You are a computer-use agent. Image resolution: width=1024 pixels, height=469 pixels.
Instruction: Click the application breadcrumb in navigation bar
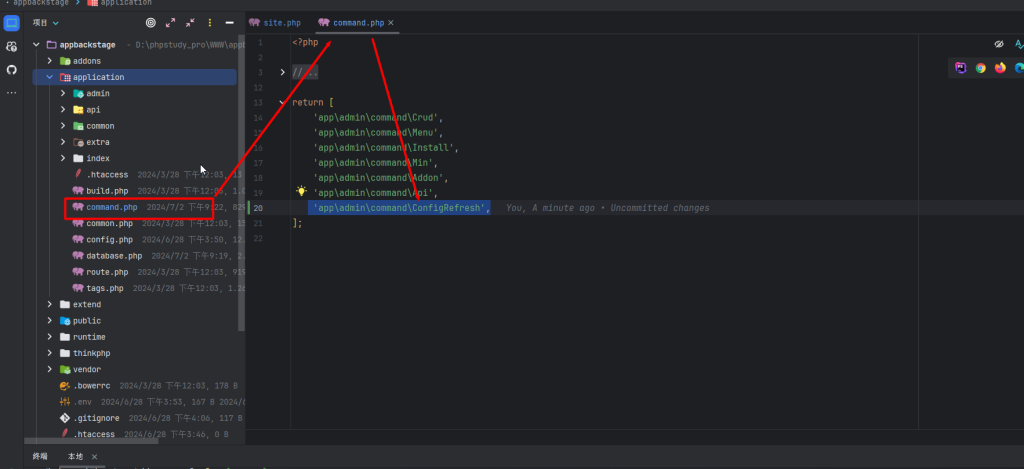coord(125,3)
